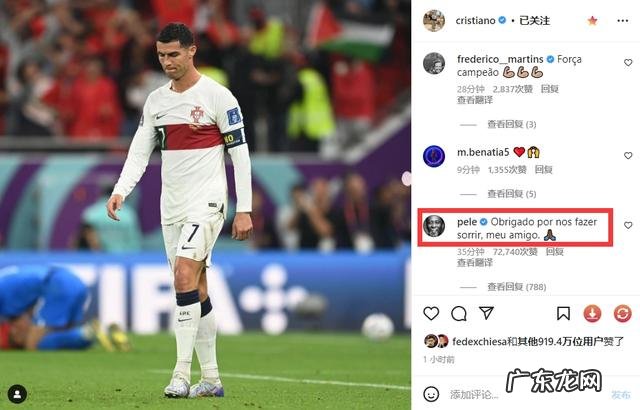This screenshot has width=640, height=410.
Task: Click the pele username link
Action: click(467, 222)
